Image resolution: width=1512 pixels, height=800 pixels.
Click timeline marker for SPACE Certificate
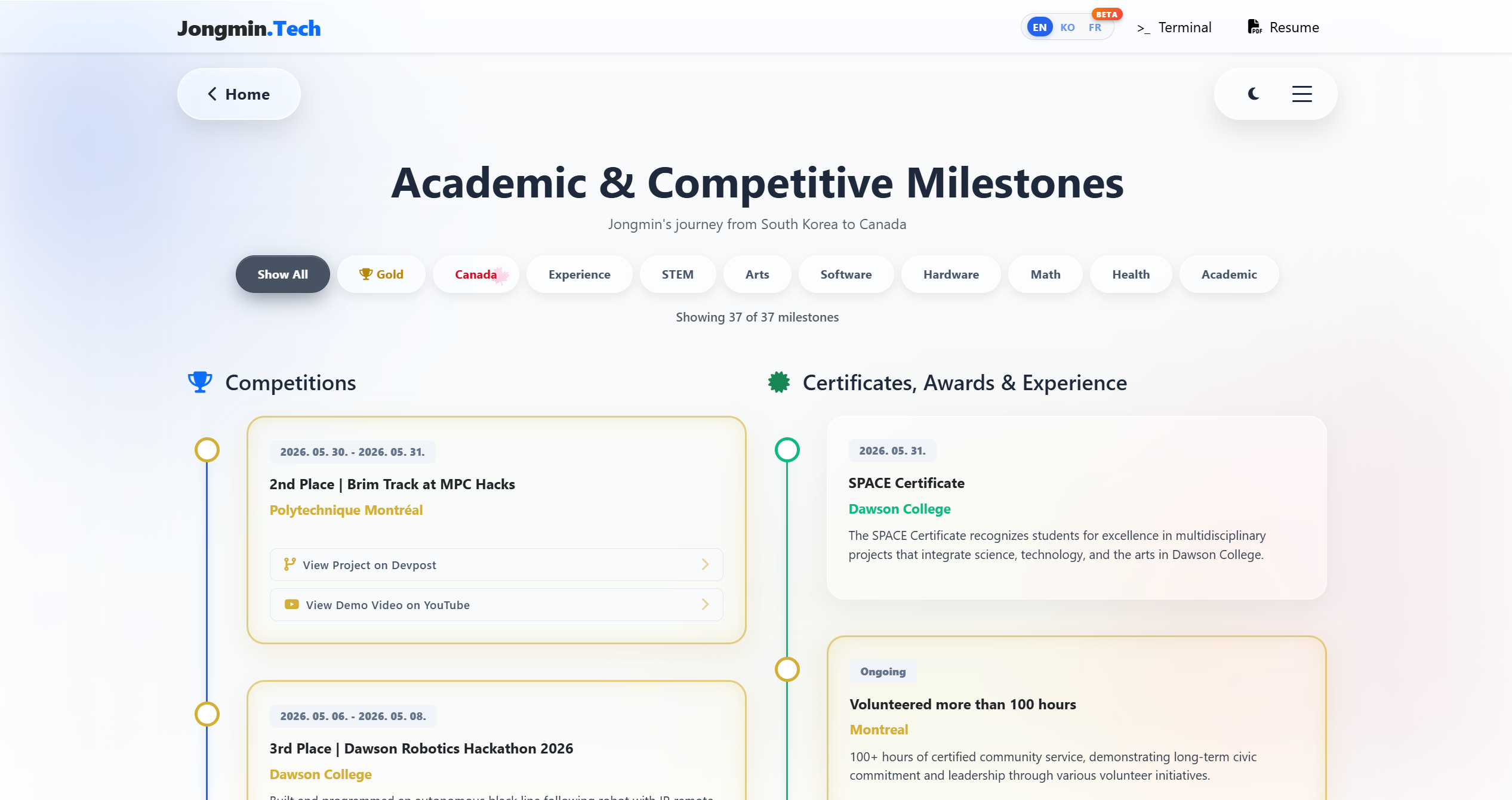(x=787, y=450)
